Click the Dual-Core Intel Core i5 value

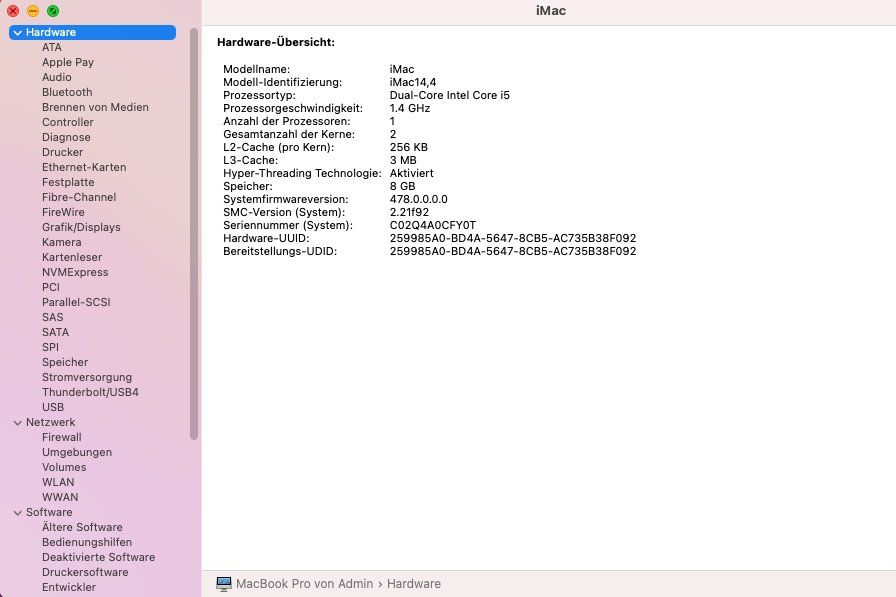tap(449, 95)
